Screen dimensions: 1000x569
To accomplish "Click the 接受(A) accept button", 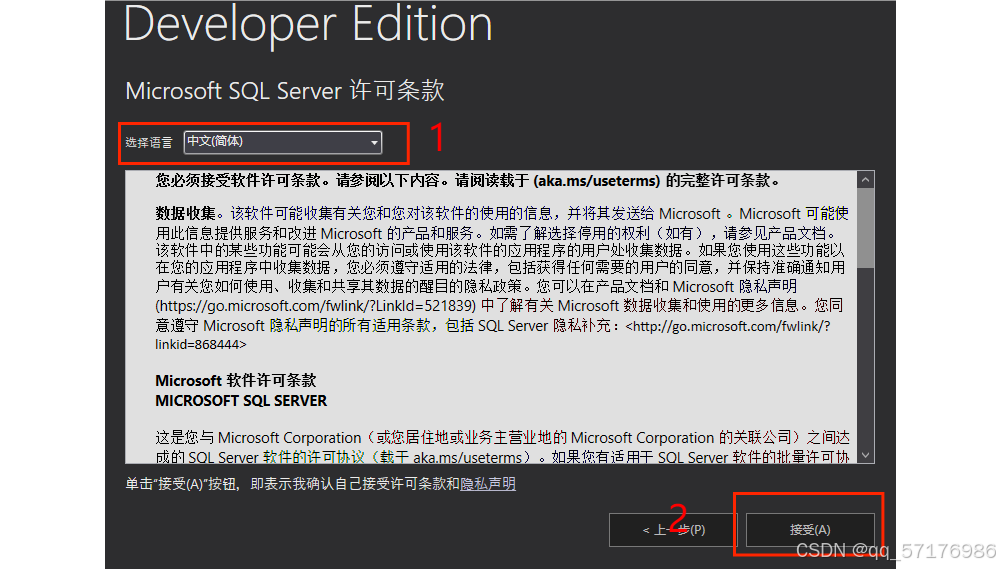I will (810, 529).
